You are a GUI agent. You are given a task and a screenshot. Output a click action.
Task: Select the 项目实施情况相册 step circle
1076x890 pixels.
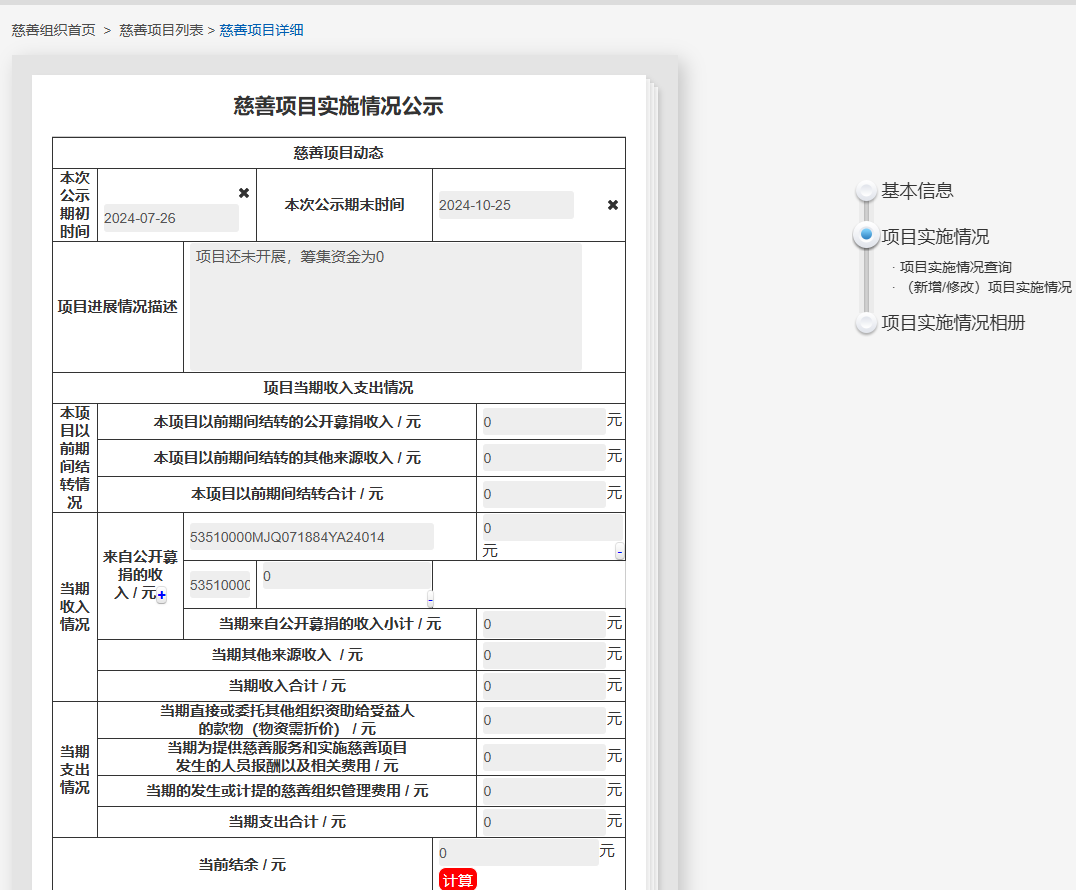pyautogui.click(x=866, y=323)
